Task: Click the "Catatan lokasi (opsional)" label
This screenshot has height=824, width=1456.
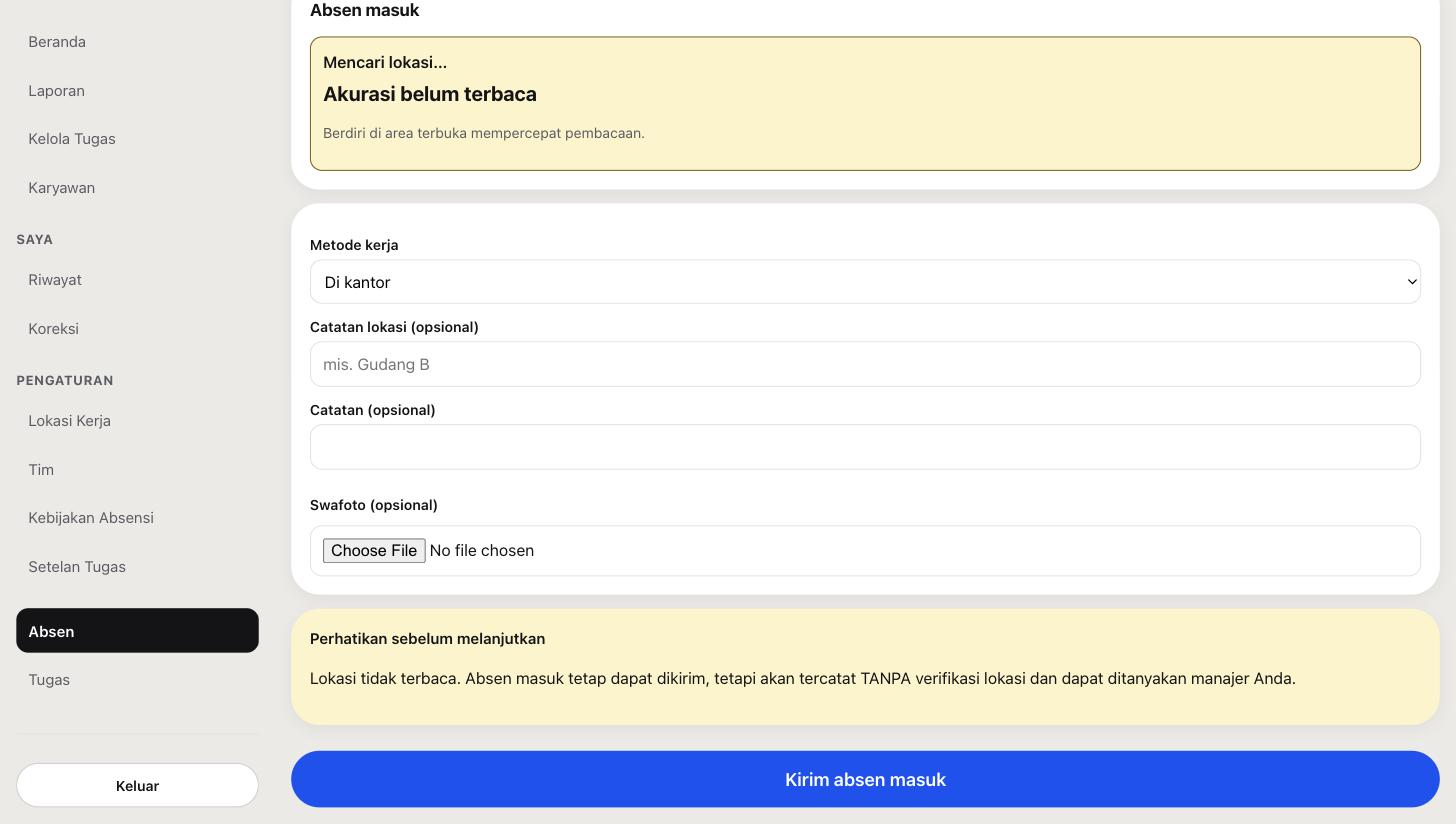Action: 394,327
